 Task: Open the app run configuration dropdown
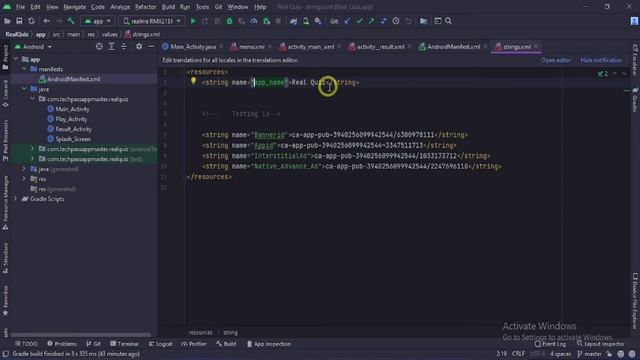(98, 21)
